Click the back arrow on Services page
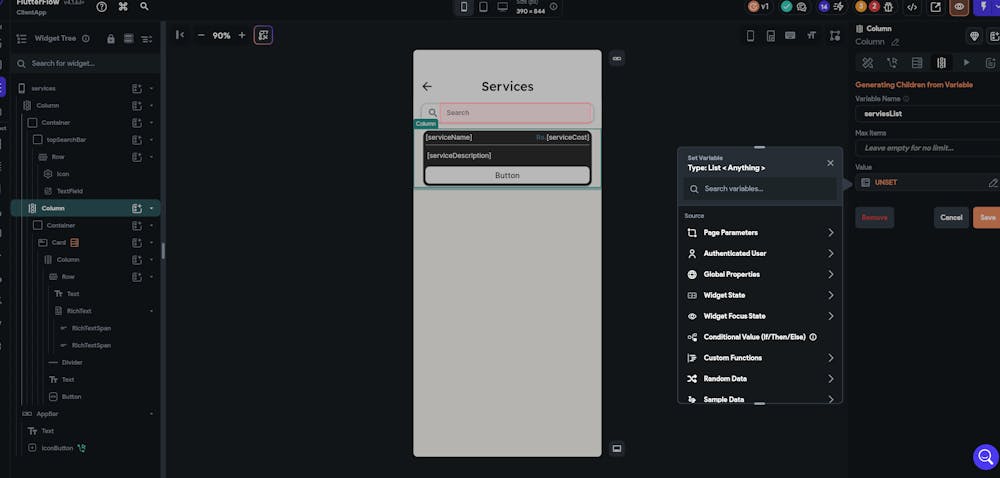This screenshot has width=1000, height=478. [x=427, y=87]
